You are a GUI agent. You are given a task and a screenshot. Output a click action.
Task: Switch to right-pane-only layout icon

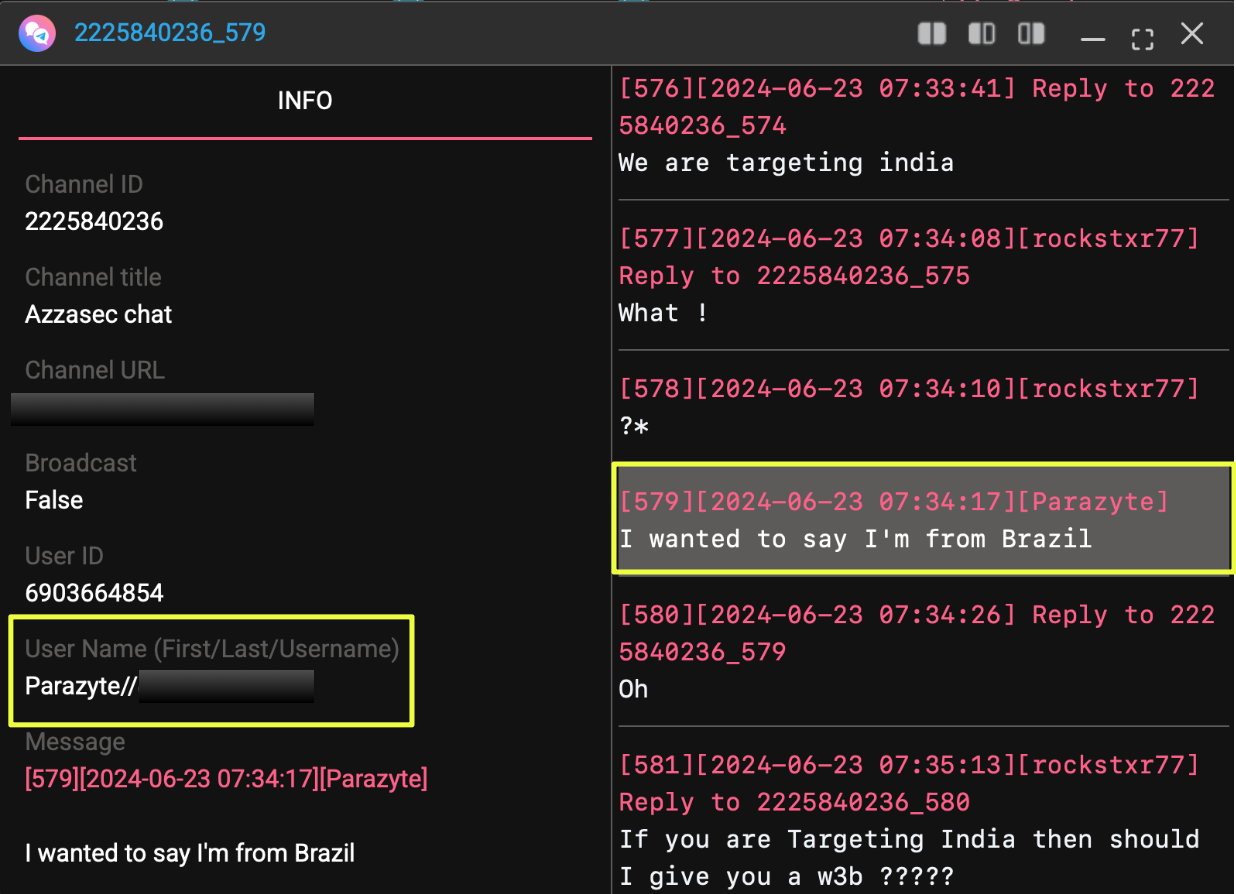[1031, 34]
